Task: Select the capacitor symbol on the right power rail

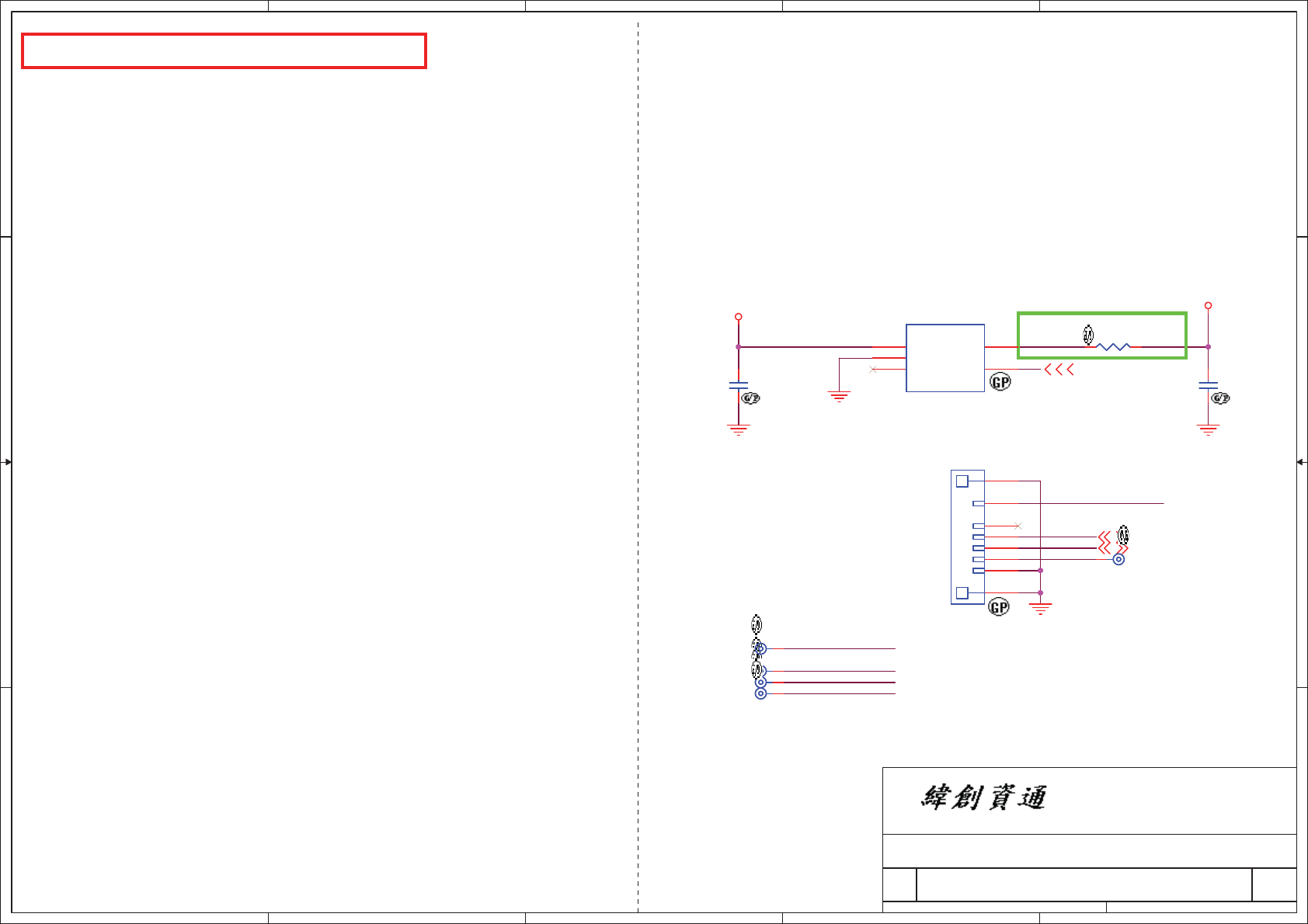Action: (1208, 385)
